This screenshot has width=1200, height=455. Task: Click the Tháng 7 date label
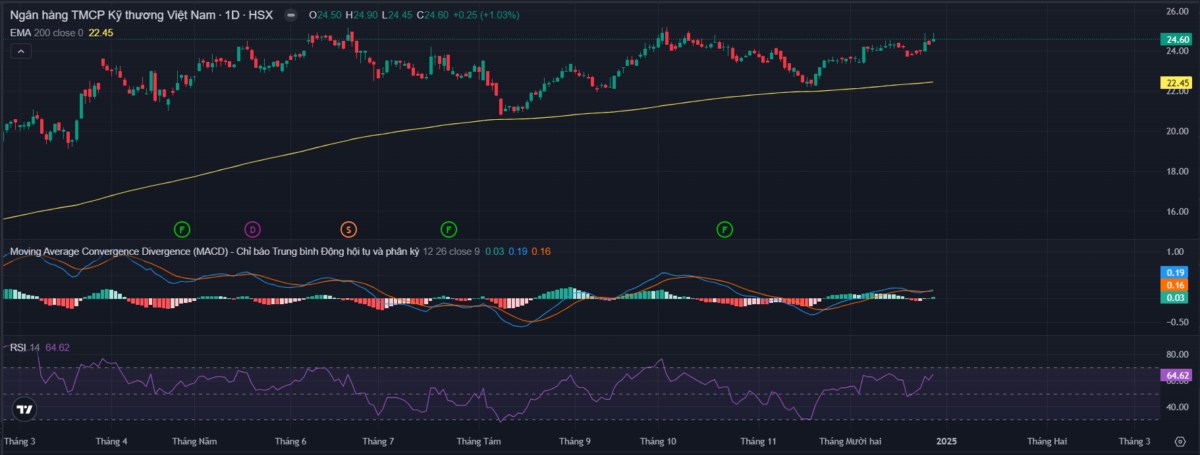coord(378,441)
